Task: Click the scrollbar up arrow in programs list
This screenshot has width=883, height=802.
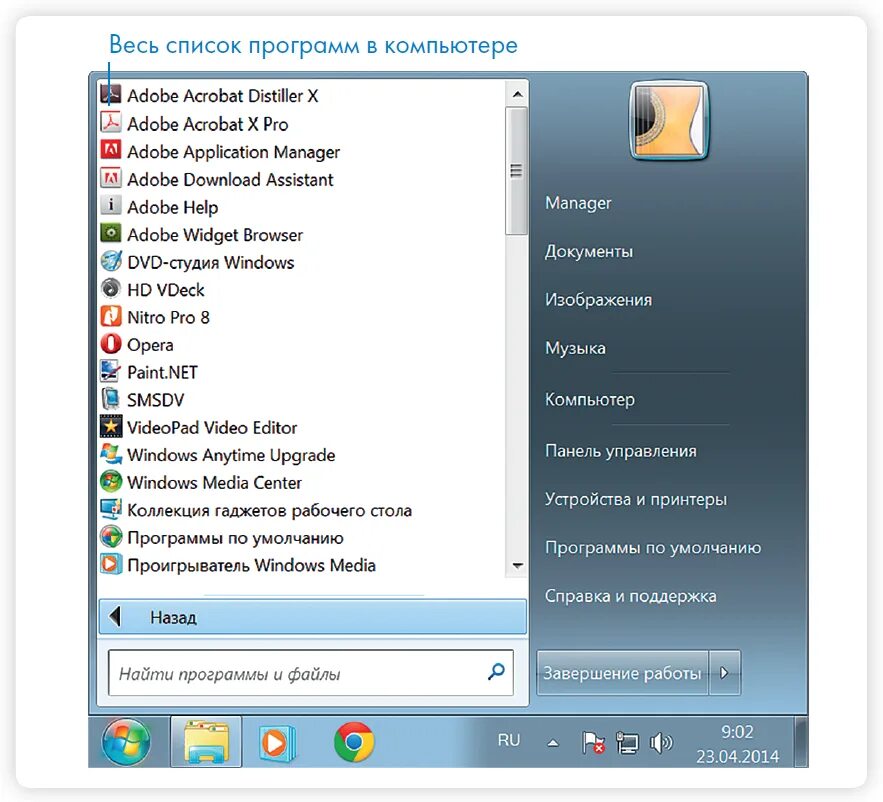Action: point(518,95)
